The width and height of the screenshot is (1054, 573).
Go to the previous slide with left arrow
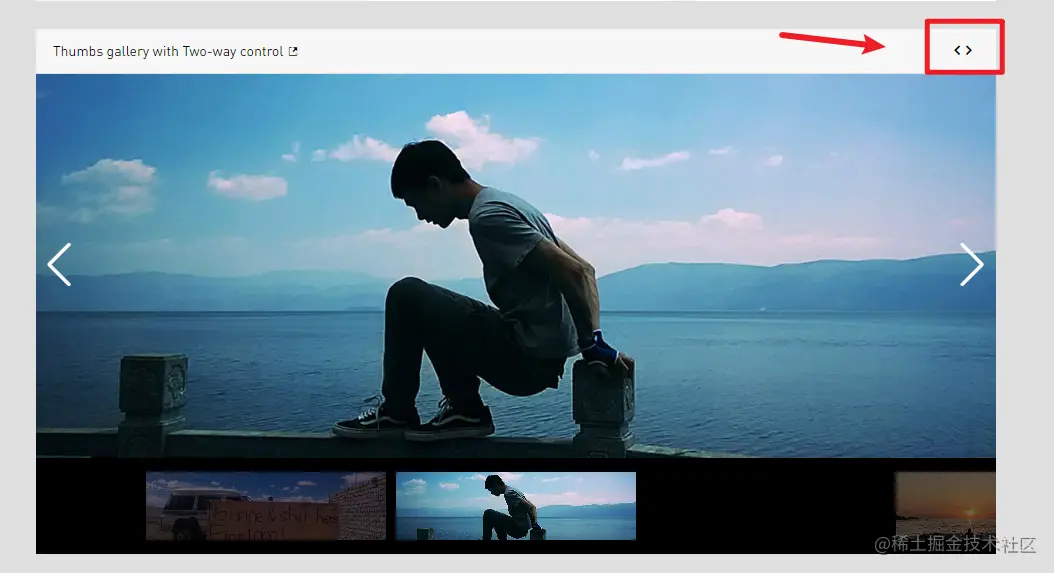tap(59, 264)
